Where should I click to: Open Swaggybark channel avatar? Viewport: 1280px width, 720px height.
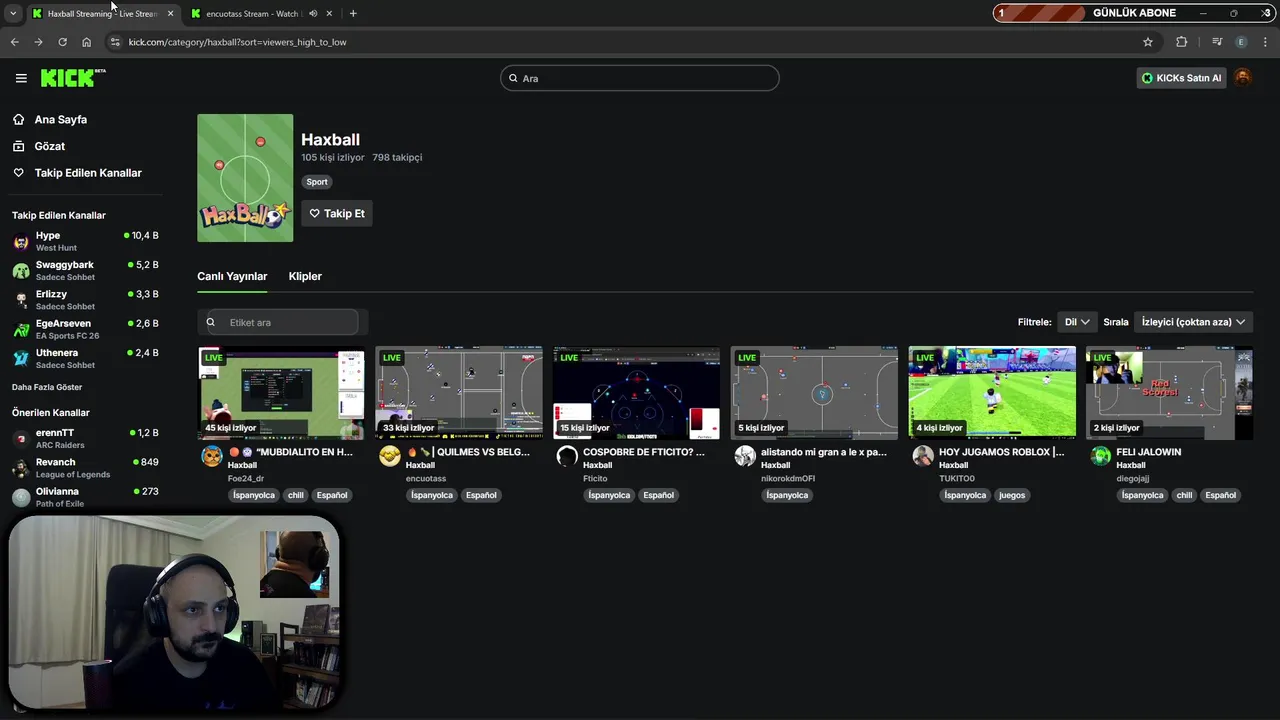point(21,270)
